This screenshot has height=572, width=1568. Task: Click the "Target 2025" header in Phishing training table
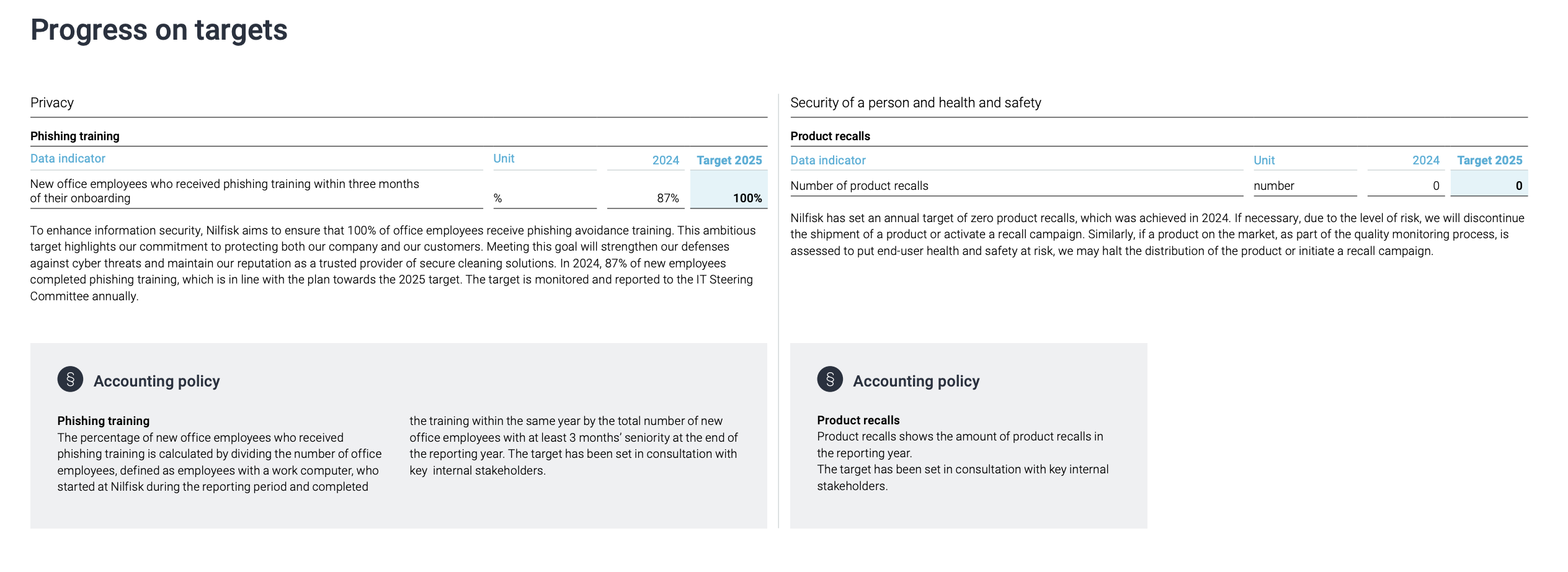click(x=729, y=161)
